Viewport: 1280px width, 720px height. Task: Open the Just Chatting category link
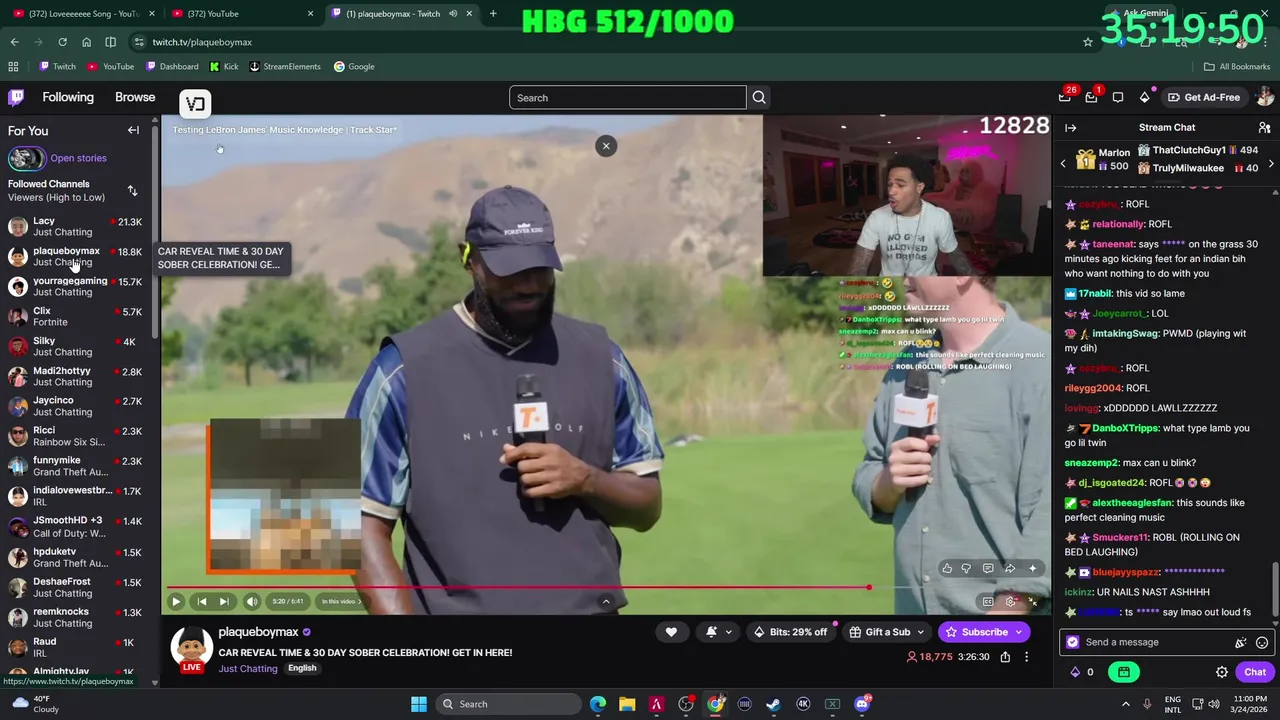[x=248, y=668]
